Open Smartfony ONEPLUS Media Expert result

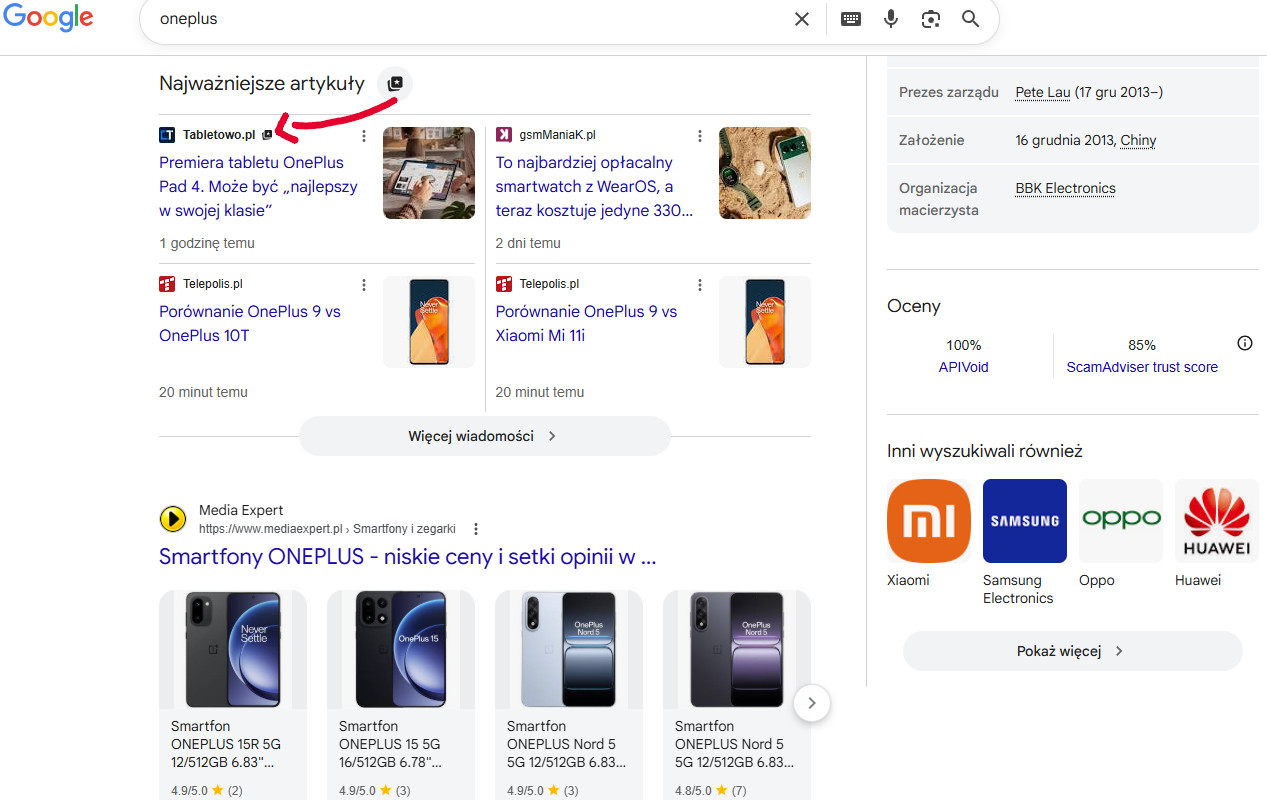coord(408,557)
